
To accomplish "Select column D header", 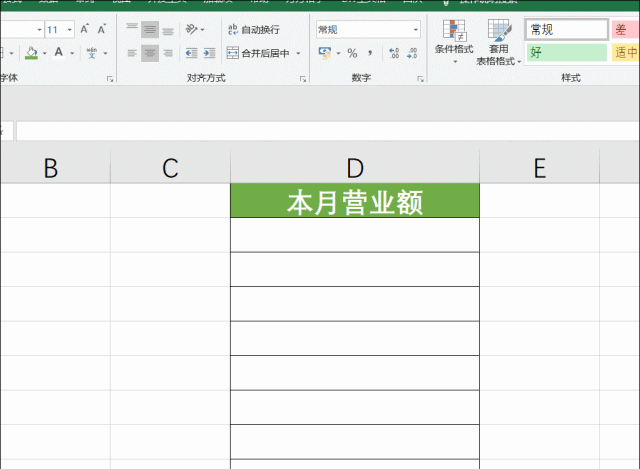I will point(355,167).
